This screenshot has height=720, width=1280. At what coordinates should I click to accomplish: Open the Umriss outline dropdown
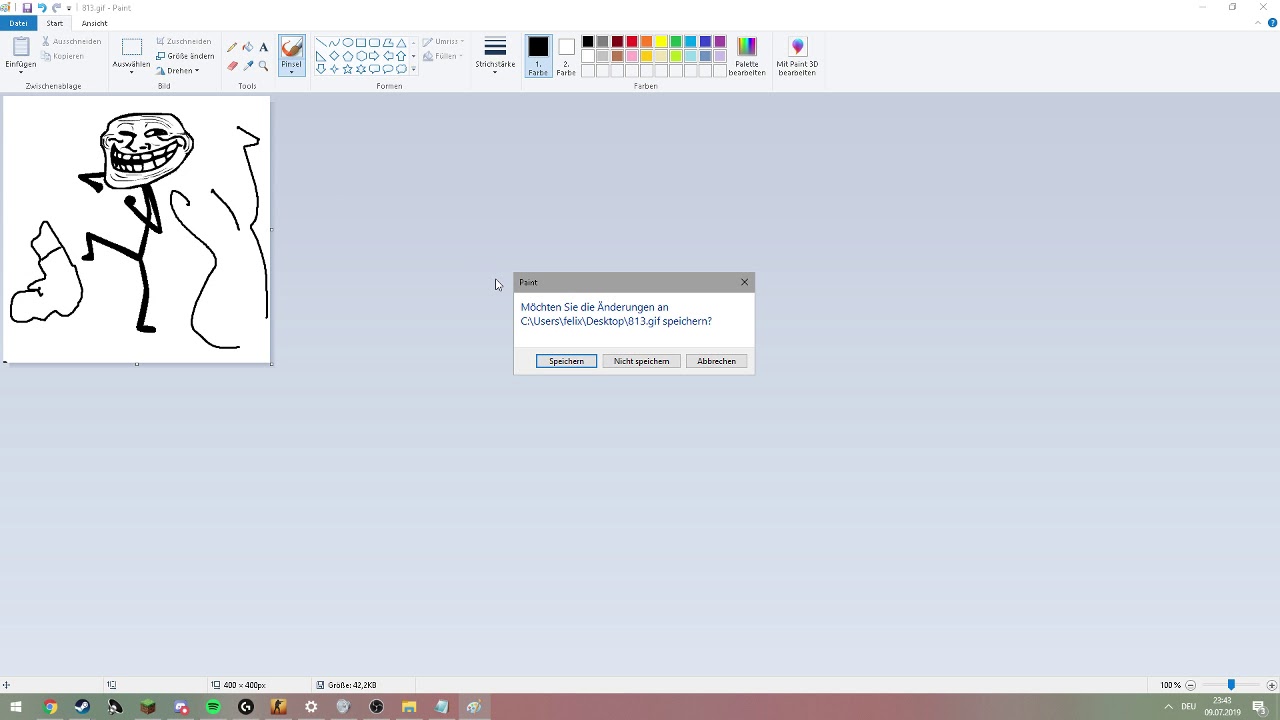click(x=443, y=42)
